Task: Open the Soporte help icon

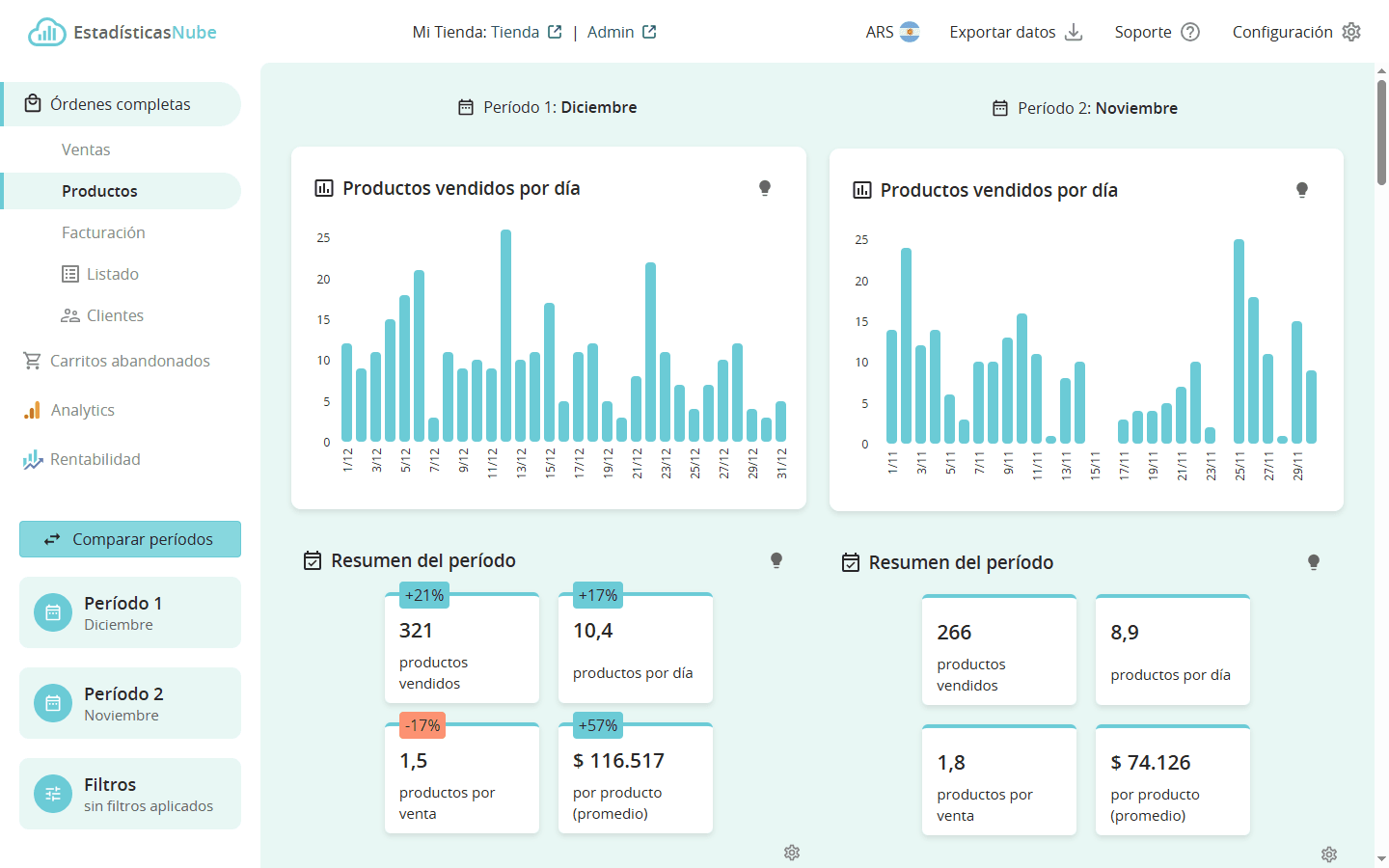Action: (1190, 32)
